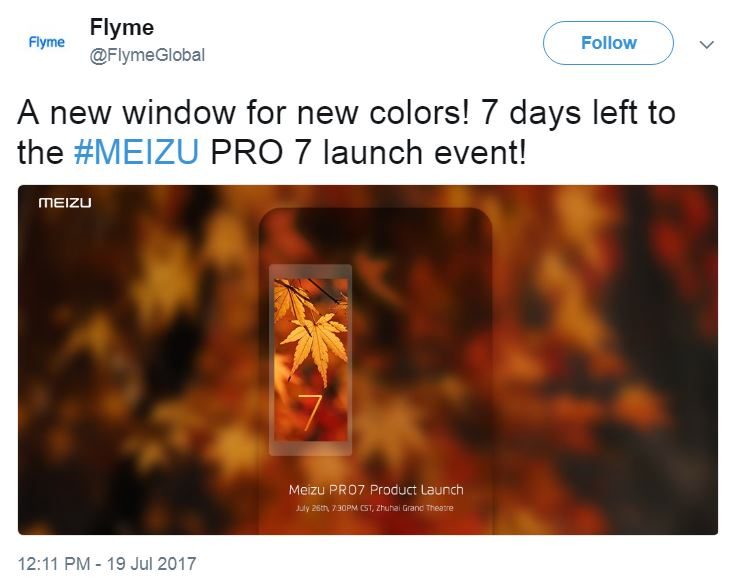Click the Zhuhai Grand Theatre event details line
The image size is (744, 580).
pyautogui.click(x=374, y=508)
